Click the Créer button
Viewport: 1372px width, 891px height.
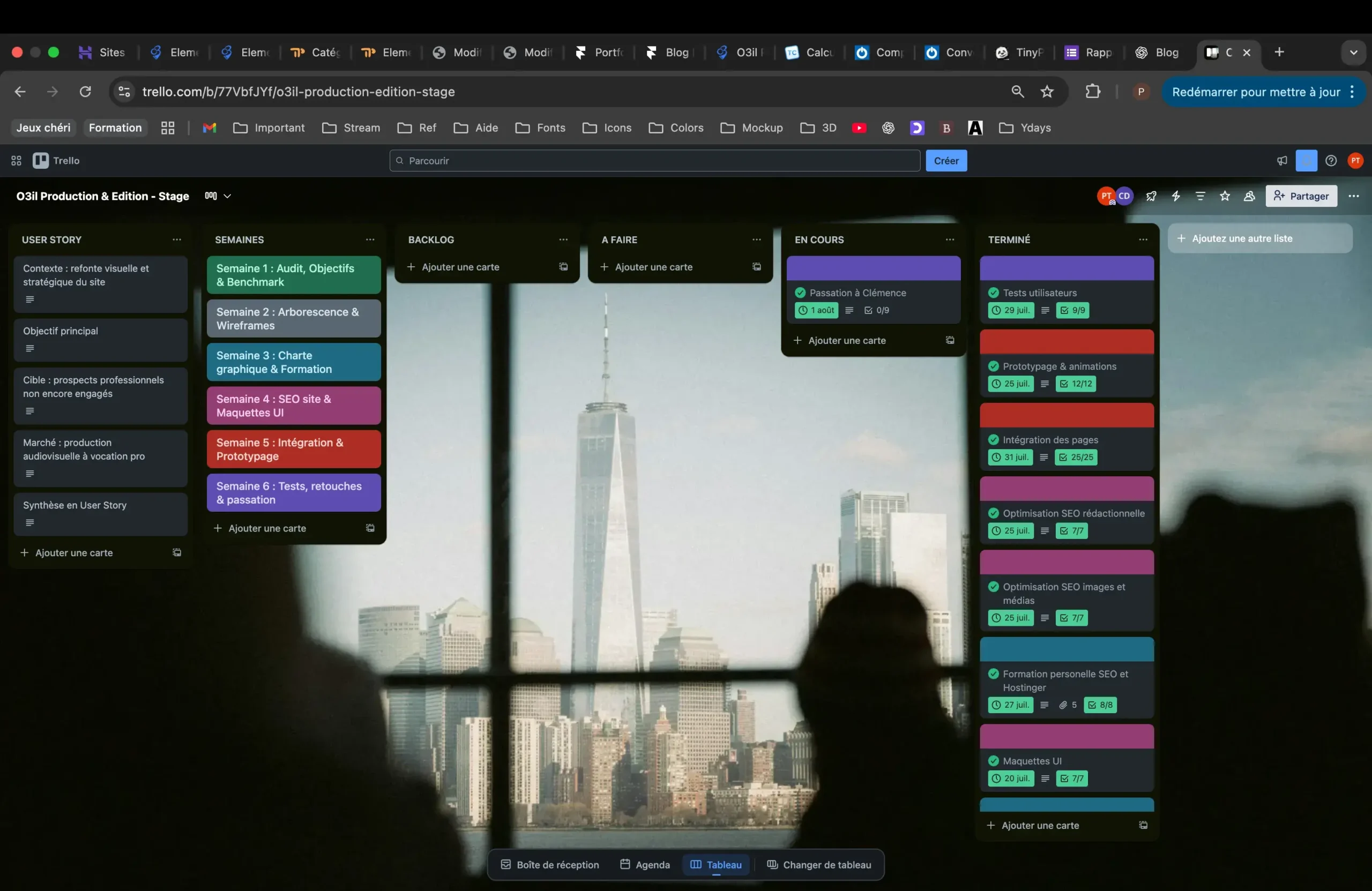click(945, 161)
